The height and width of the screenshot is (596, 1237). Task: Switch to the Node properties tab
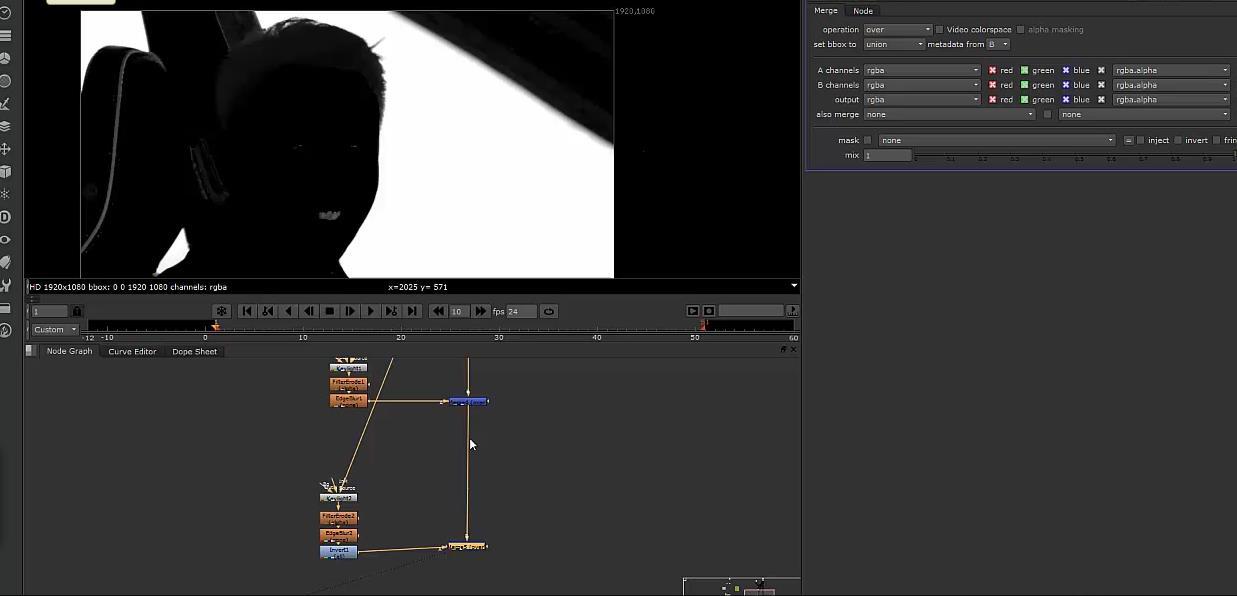coord(863,10)
